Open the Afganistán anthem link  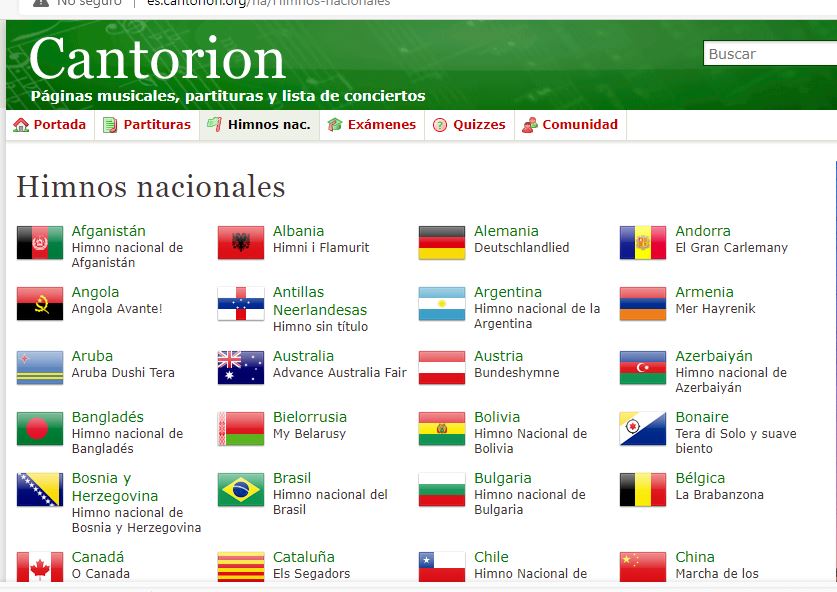108,231
